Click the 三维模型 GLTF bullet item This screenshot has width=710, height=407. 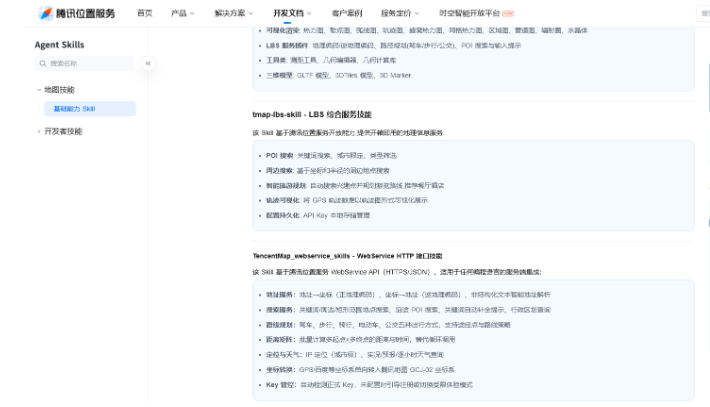coord(338,75)
